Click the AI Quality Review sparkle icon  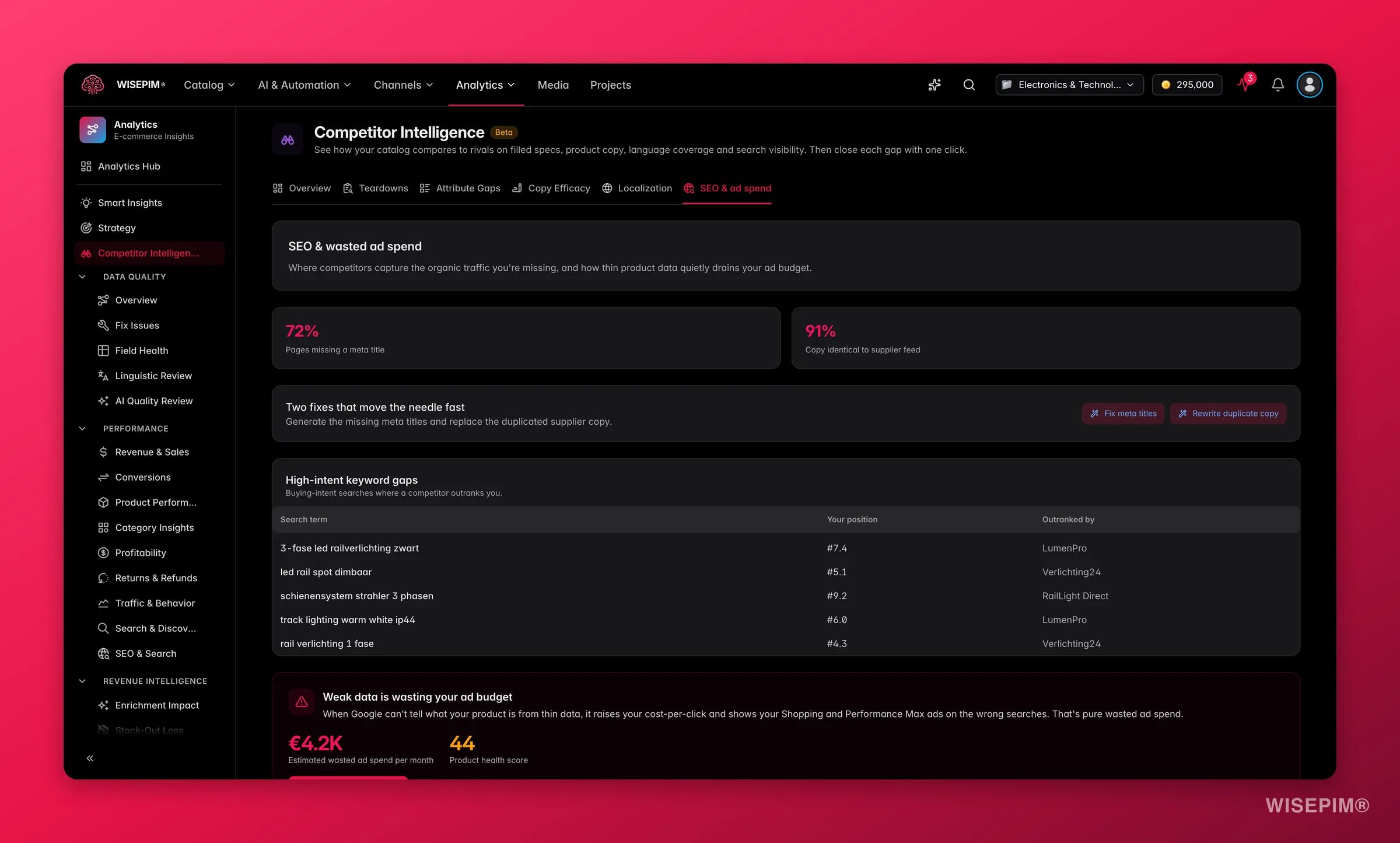[103, 400]
